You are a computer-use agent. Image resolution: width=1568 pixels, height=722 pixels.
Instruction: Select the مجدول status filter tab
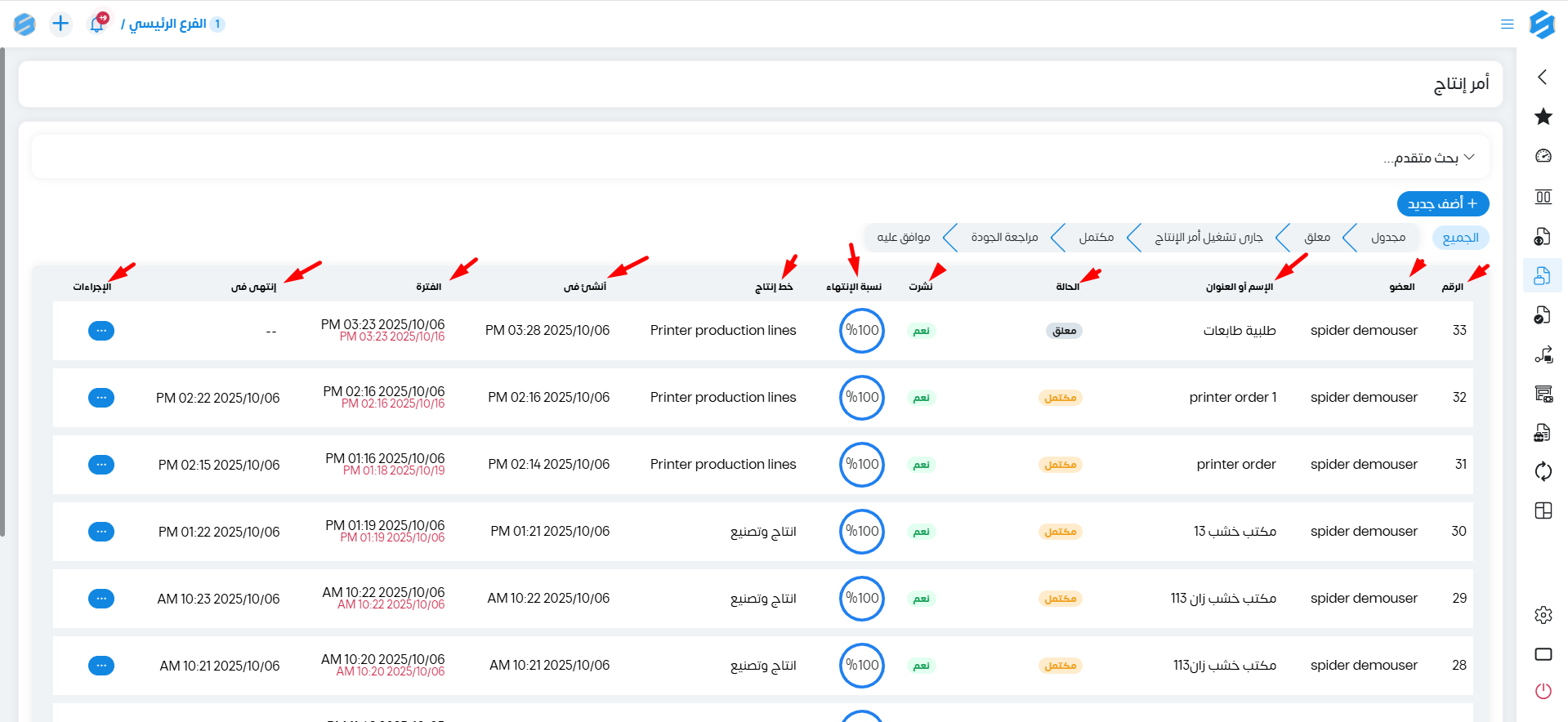[x=1387, y=238]
